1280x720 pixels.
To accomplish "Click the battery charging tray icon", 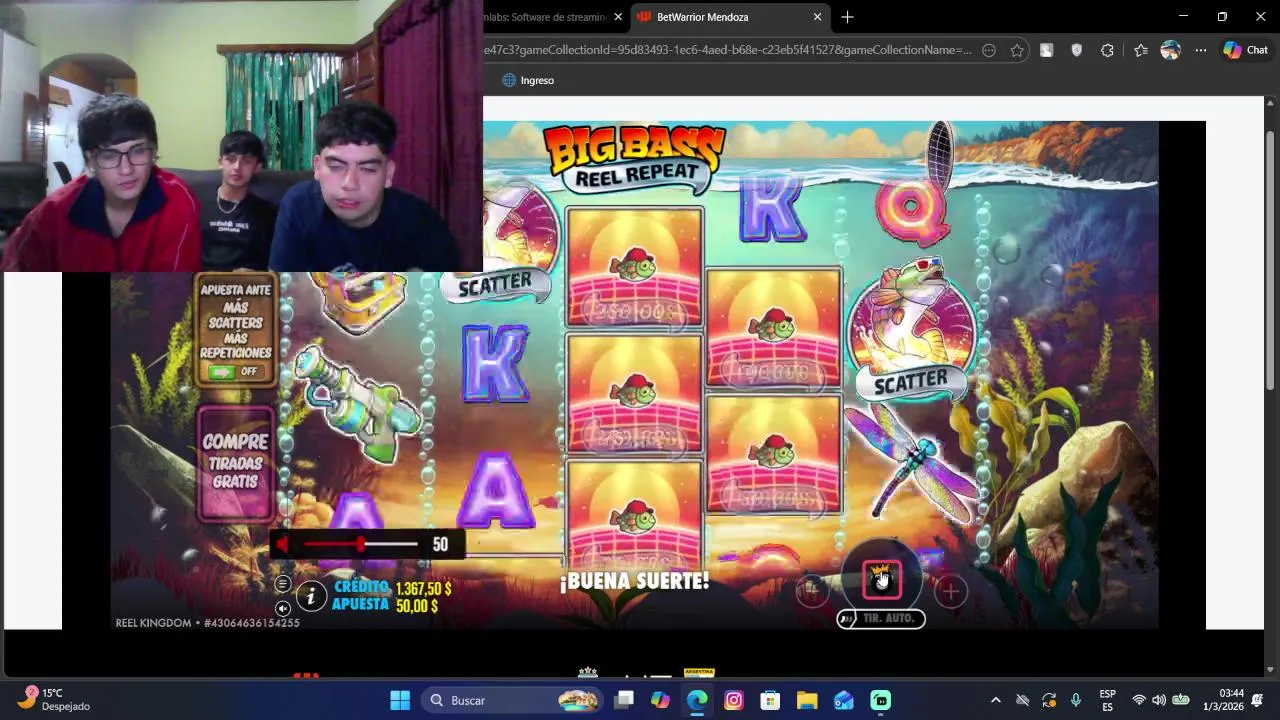I will pos(1181,700).
